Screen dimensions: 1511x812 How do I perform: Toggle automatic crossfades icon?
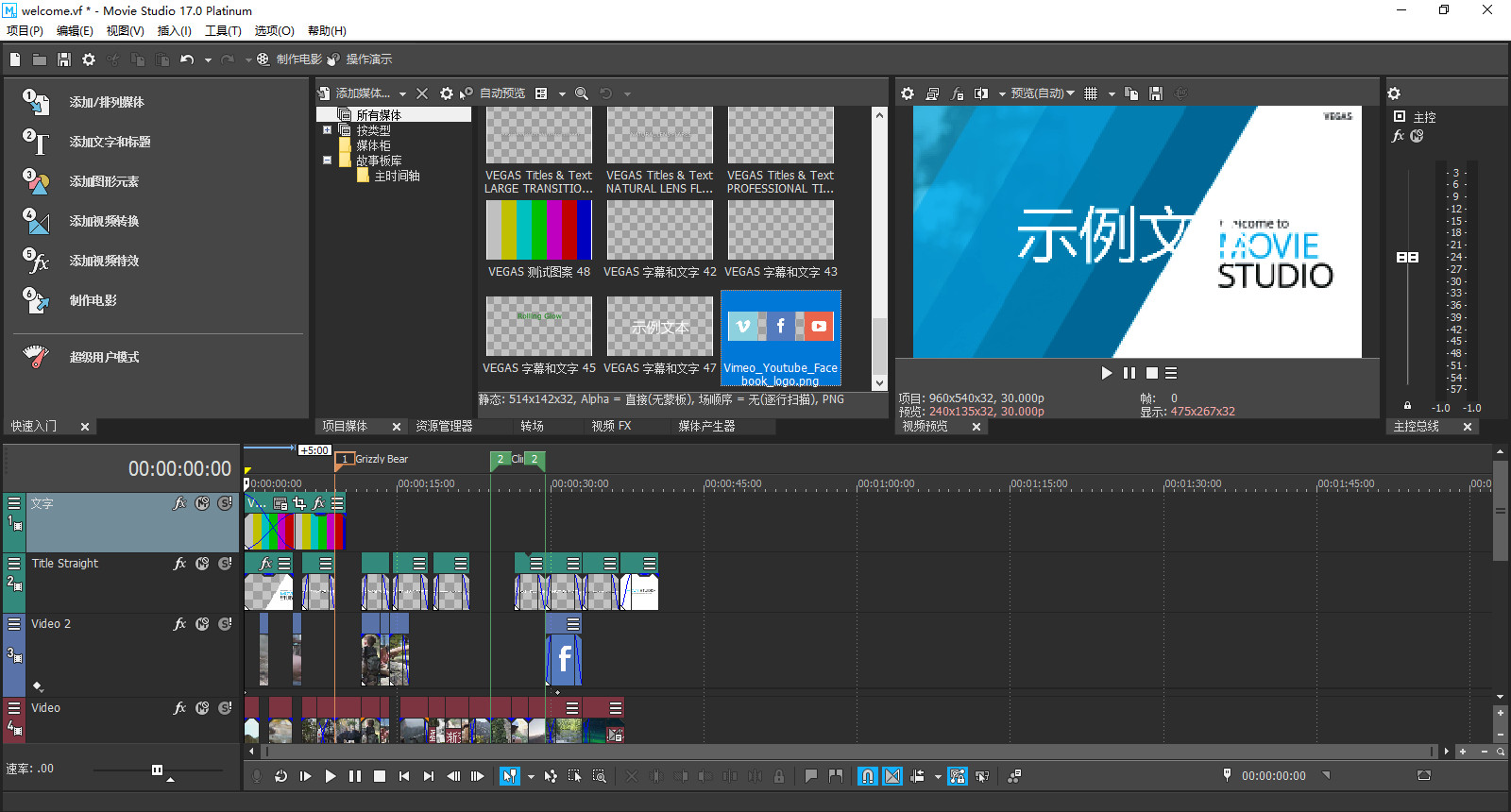point(892,776)
